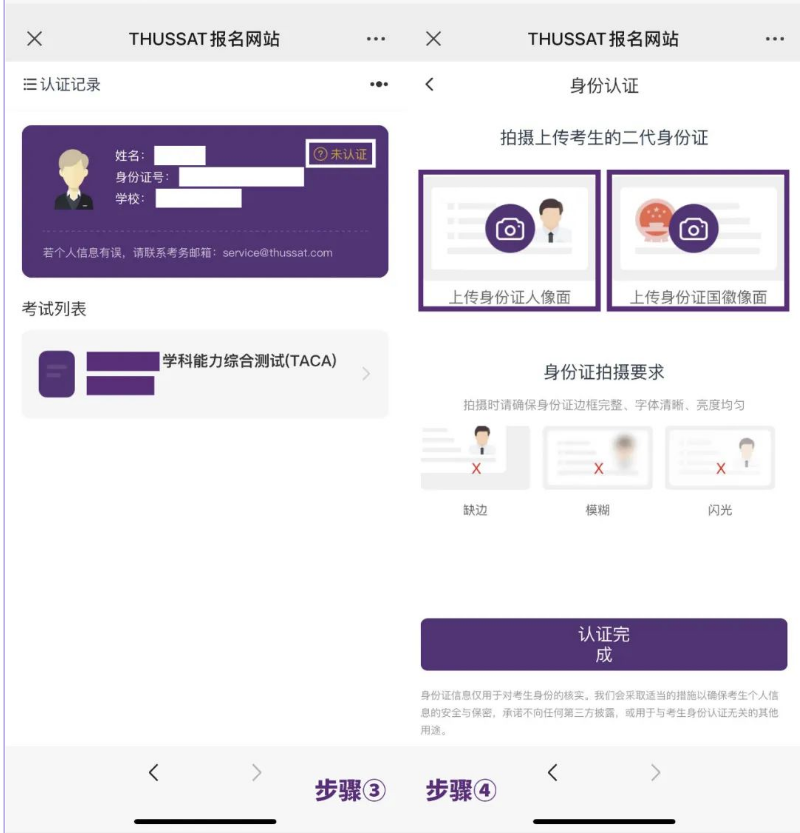Image resolution: width=800 pixels, height=833 pixels.
Task: Tap browser back arrow in left bottom bar
Action: click(154, 772)
